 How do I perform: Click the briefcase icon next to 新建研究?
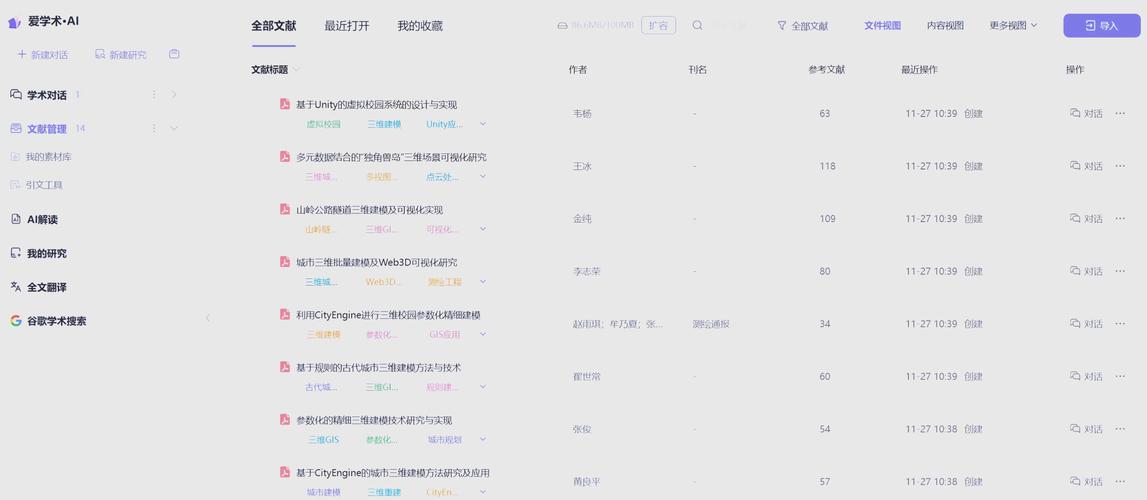(174, 54)
